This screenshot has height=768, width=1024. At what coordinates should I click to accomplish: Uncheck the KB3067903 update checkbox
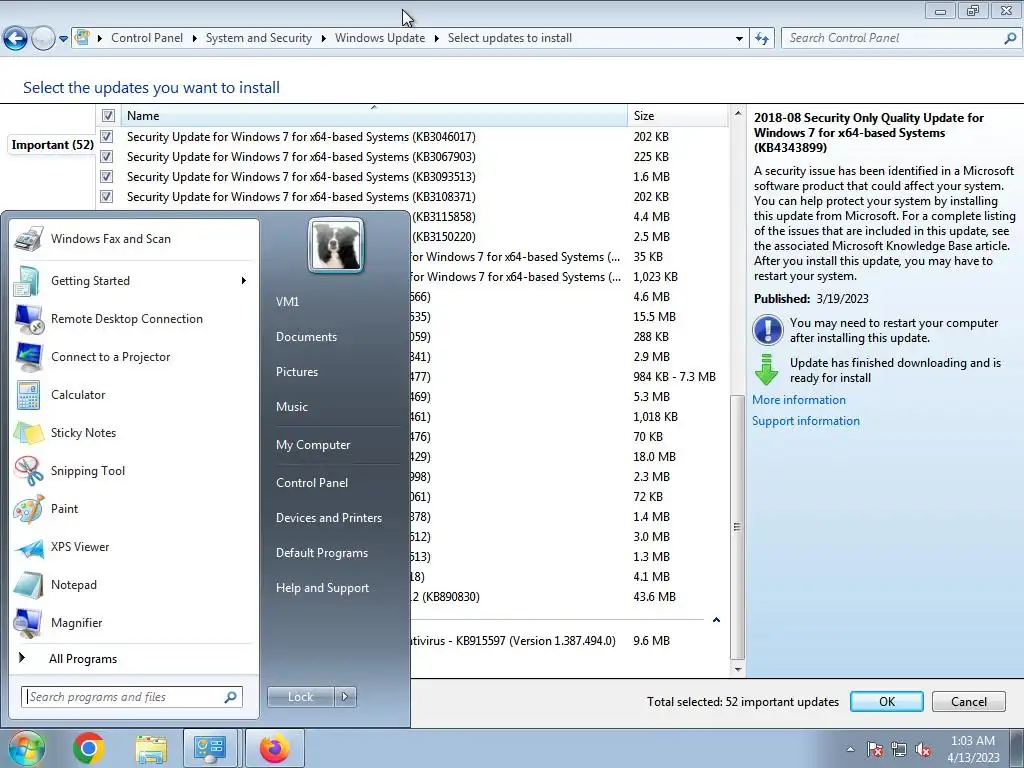[106, 157]
